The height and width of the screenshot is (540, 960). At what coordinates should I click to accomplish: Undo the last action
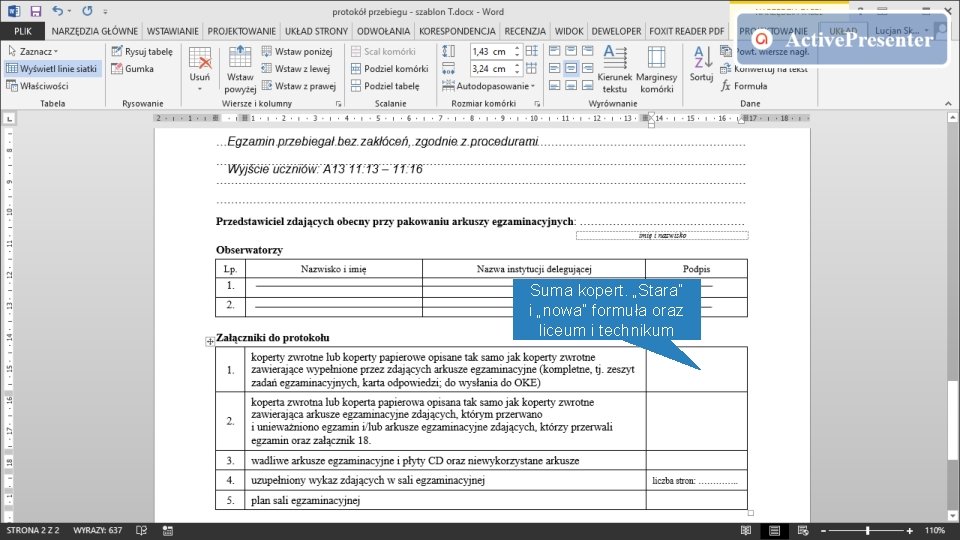tap(57, 11)
